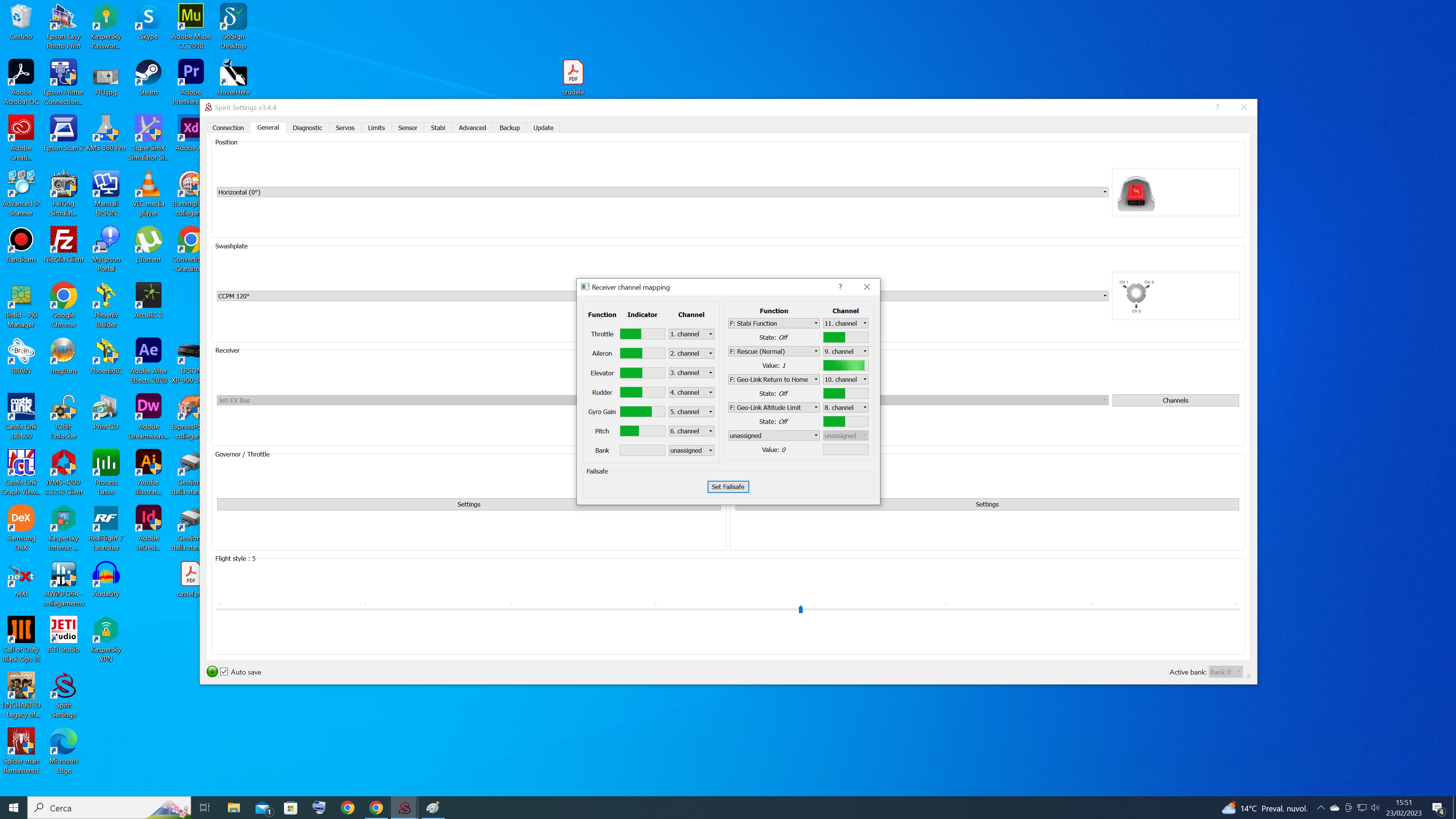1456x819 pixels.
Task: Switch to the Diagnostic tab
Action: (x=307, y=128)
